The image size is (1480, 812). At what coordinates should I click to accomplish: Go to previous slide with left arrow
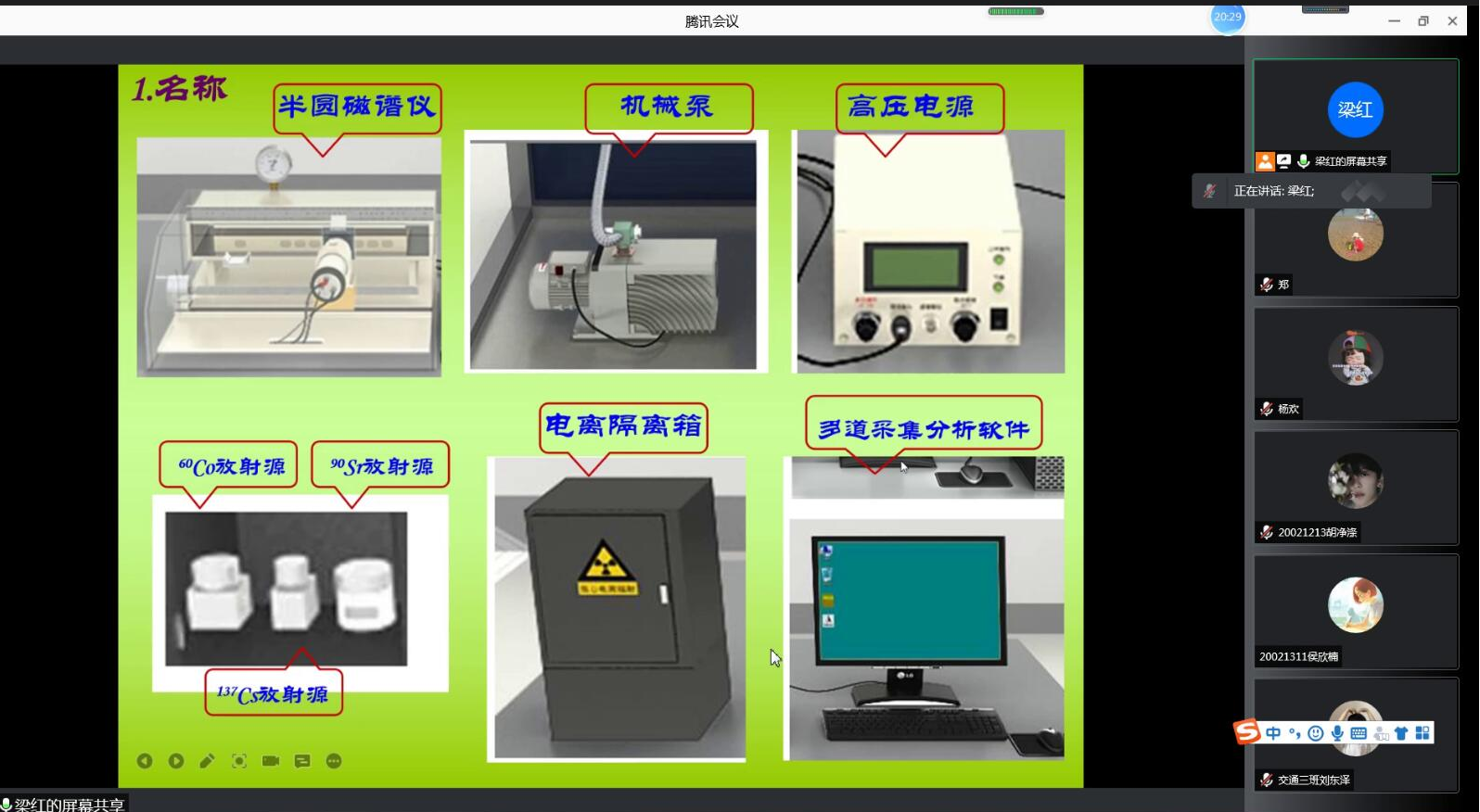(x=145, y=761)
